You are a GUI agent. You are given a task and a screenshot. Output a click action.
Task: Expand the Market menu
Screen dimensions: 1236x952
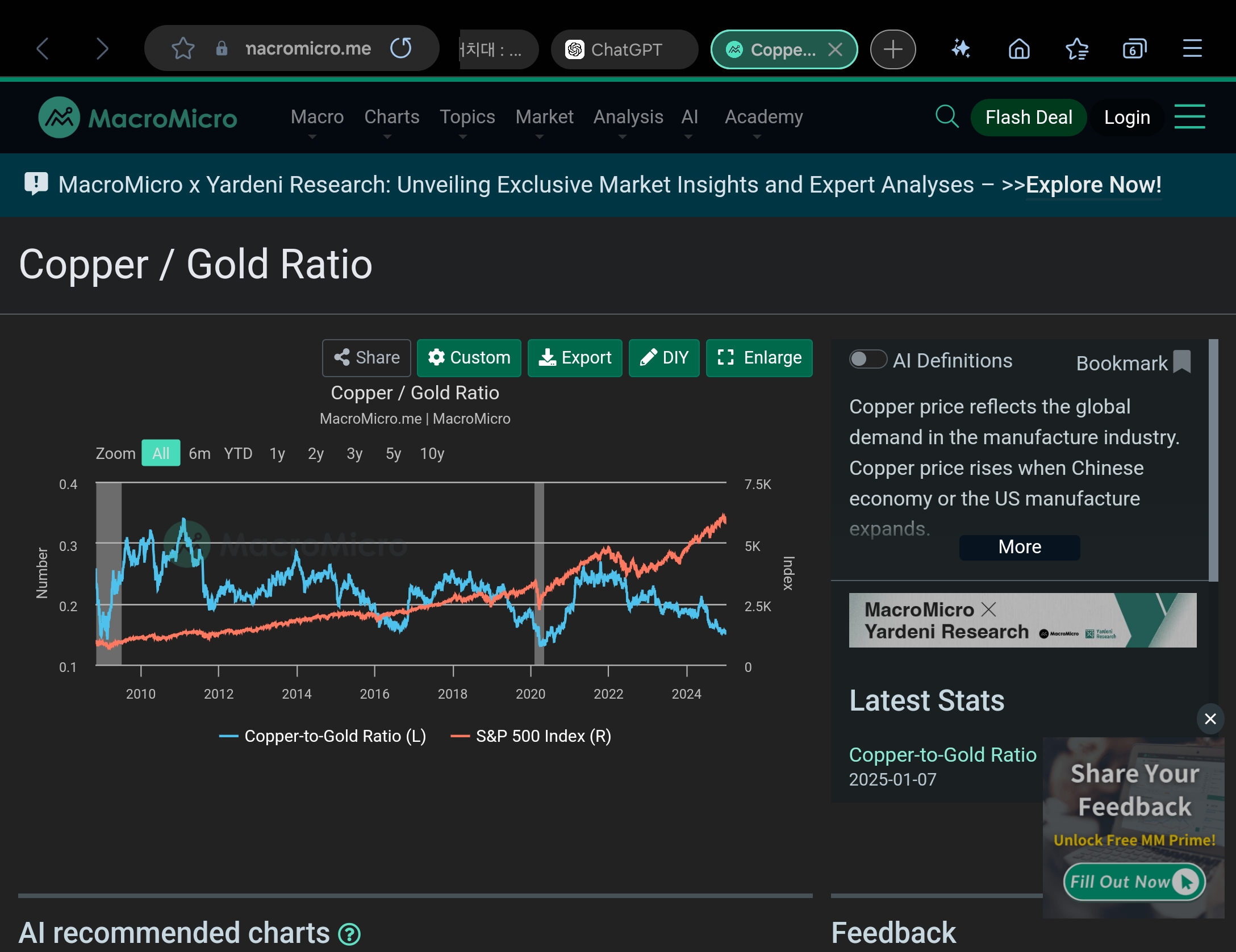(x=544, y=118)
